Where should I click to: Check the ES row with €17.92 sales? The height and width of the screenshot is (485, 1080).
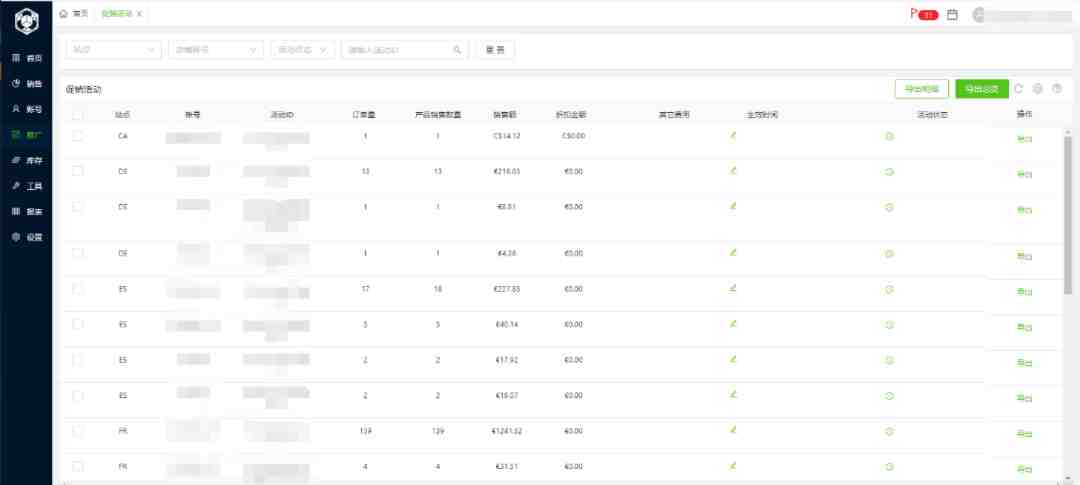pyautogui.click(x=77, y=360)
